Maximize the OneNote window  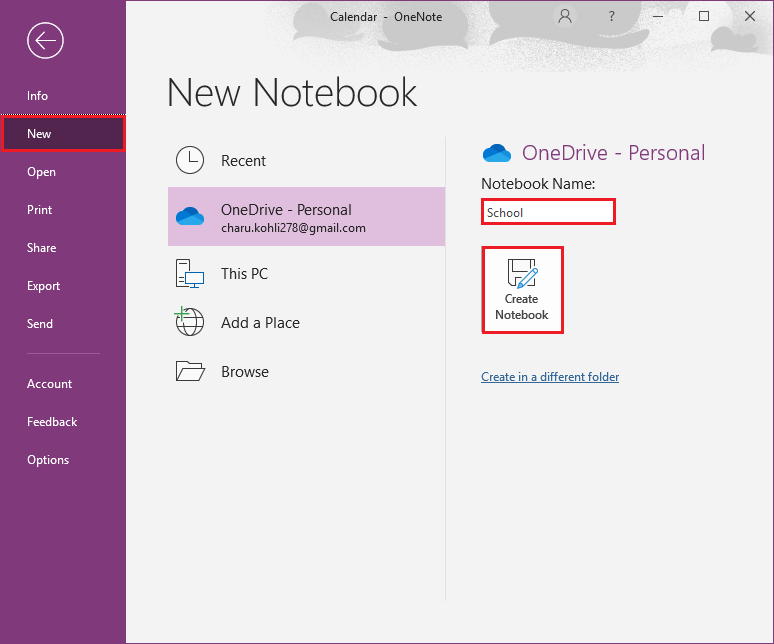point(704,16)
